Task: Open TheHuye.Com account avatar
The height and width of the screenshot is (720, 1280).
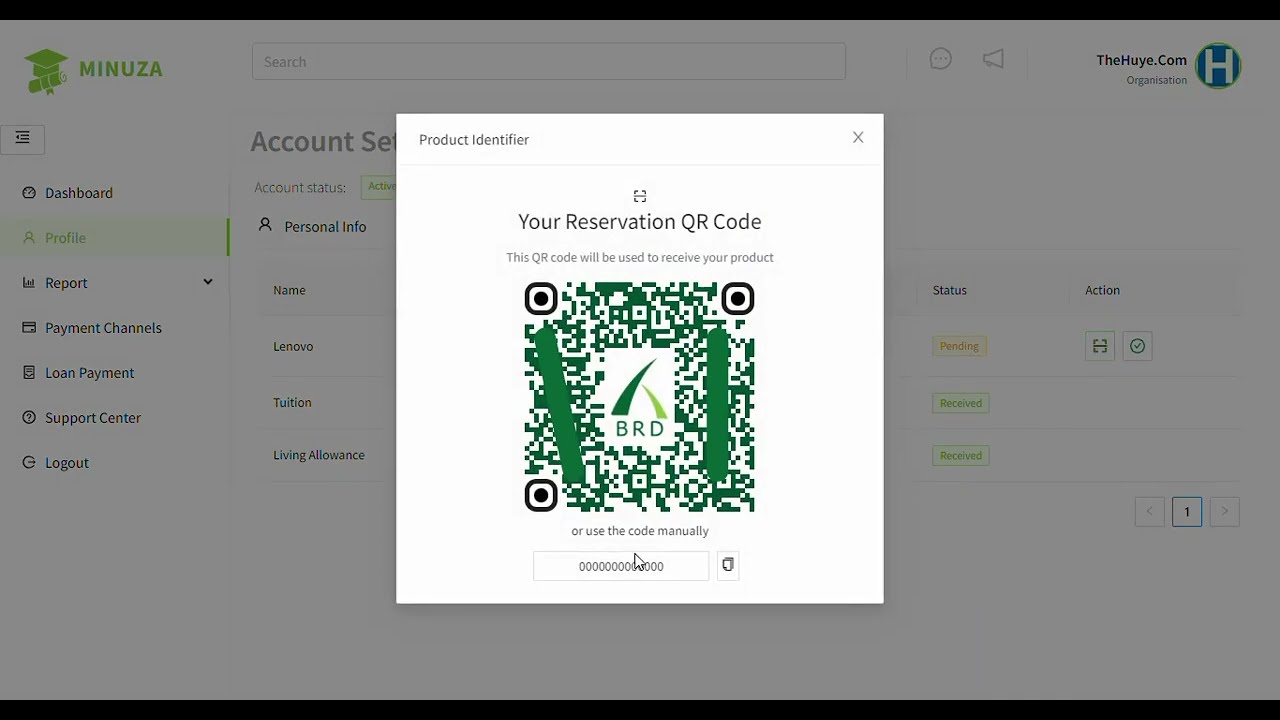Action: click(1218, 66)
